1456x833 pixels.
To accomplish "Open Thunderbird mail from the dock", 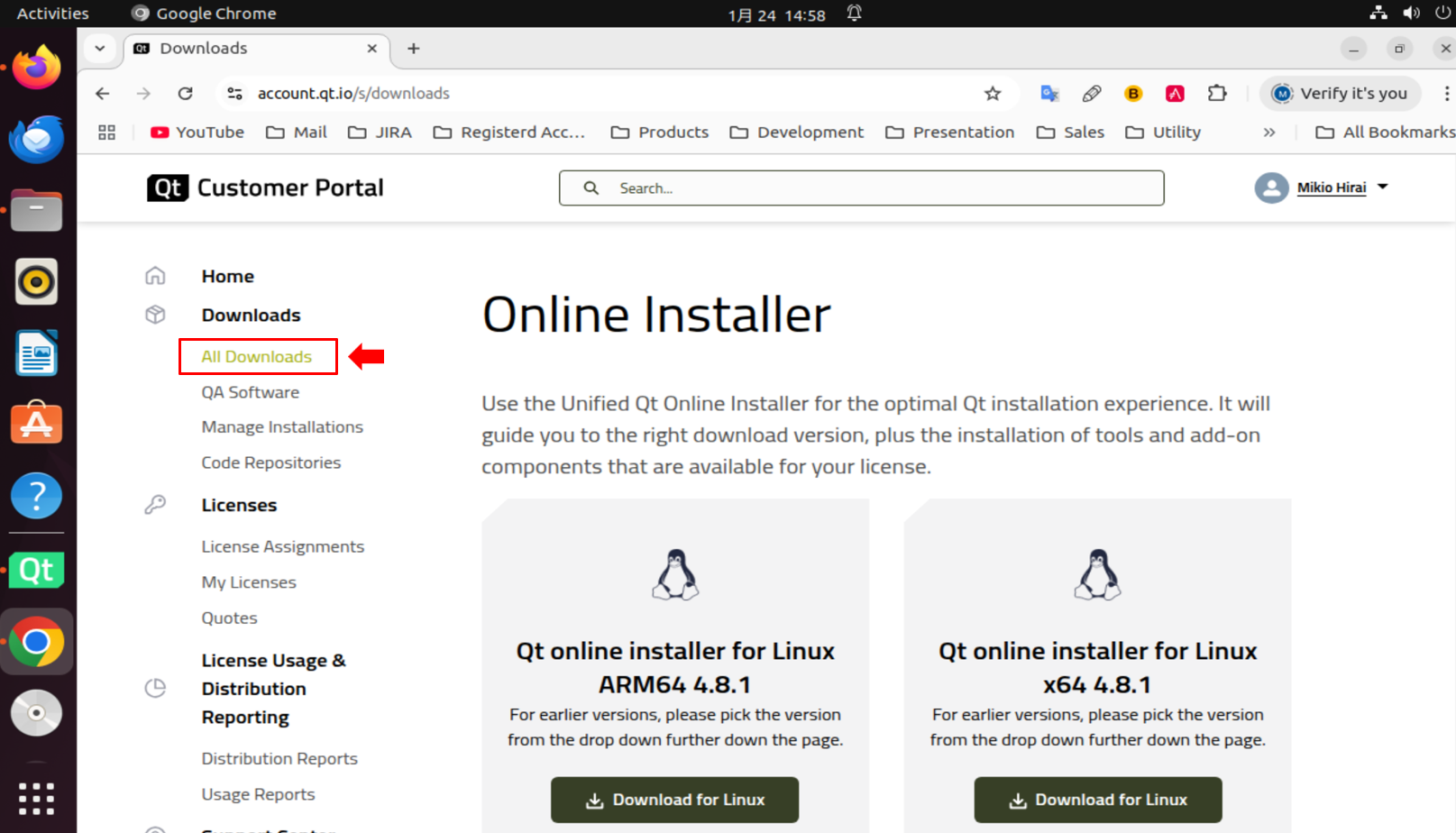I will point(36,140).
